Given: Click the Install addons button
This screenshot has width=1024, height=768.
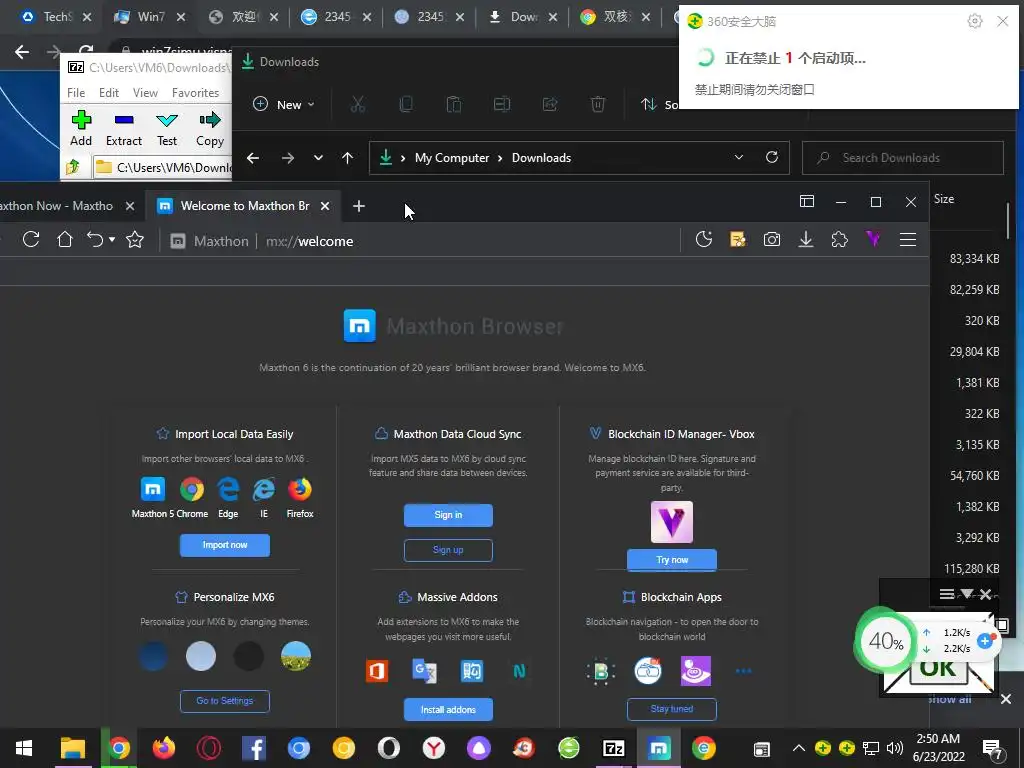Looking at the screenshot, I should (x=448, y=709).
